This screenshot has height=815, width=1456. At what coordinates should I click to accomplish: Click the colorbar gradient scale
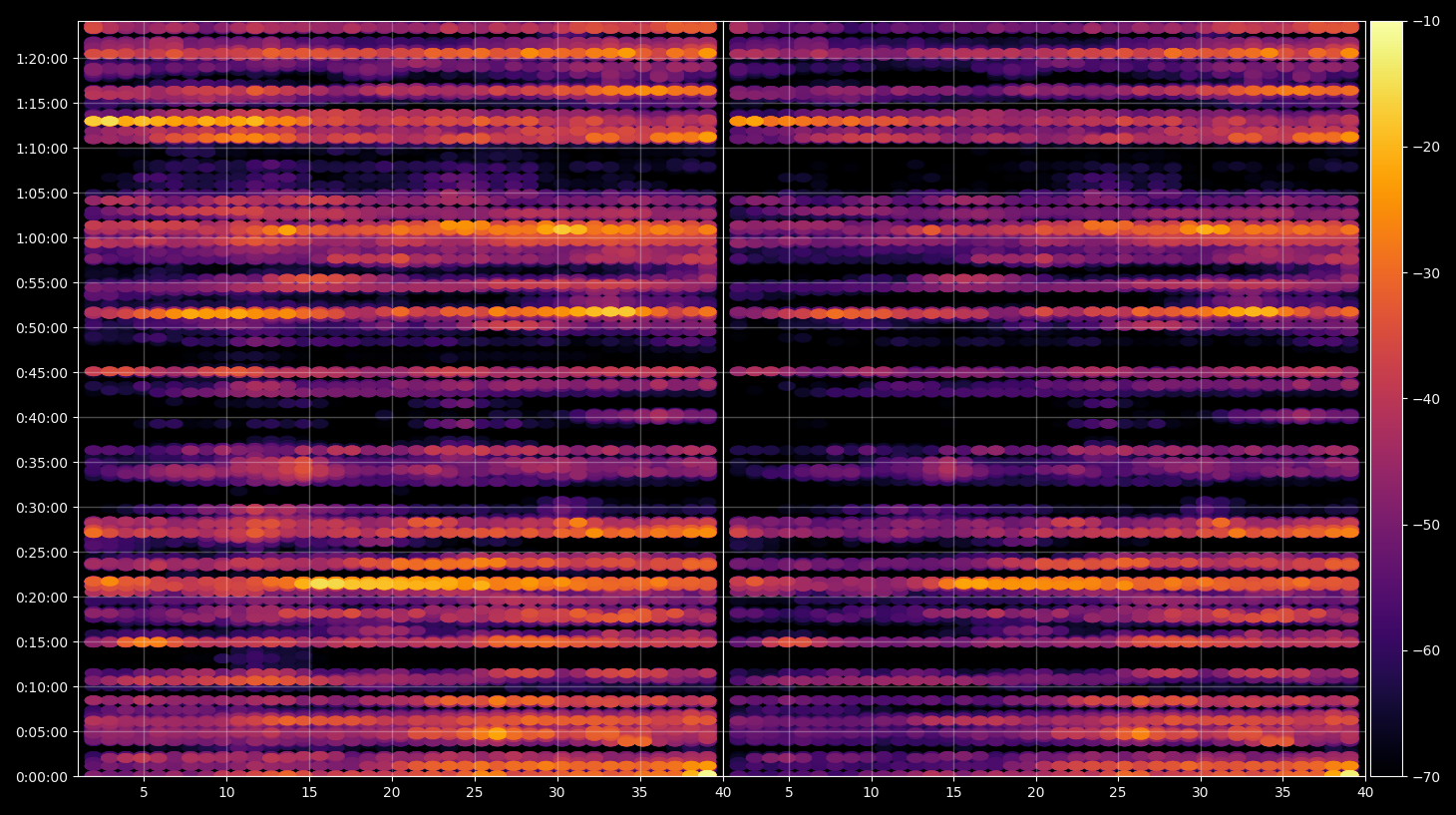(1386, 399)
